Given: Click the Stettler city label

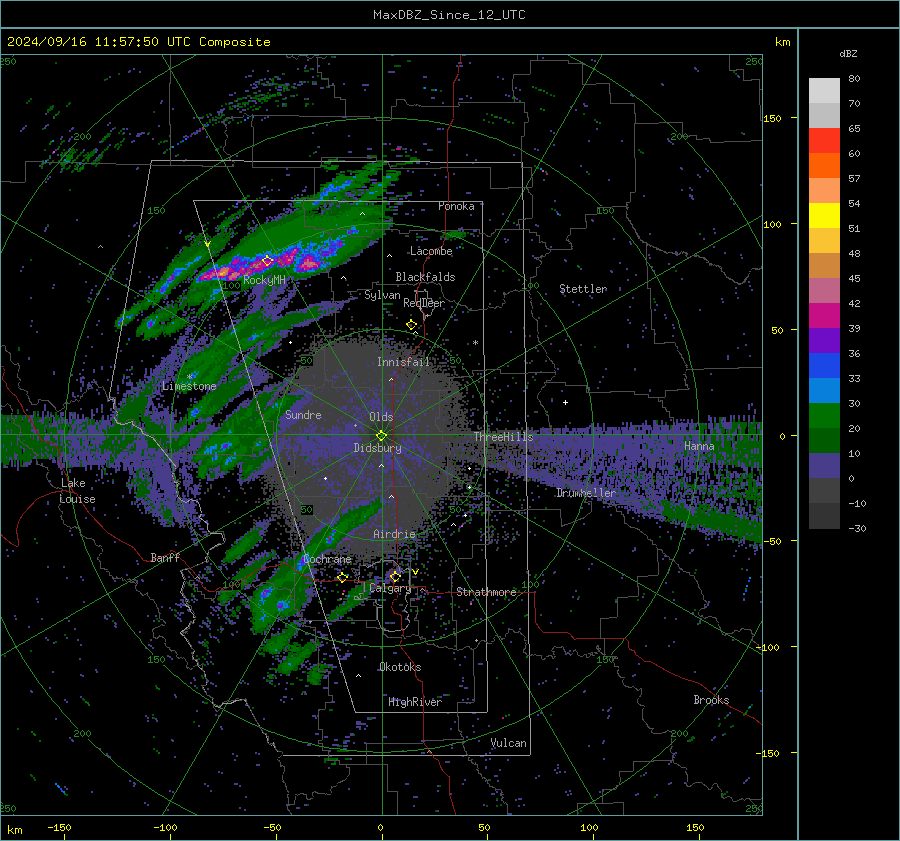Looking at the screenshot, I should coord(583,289).
